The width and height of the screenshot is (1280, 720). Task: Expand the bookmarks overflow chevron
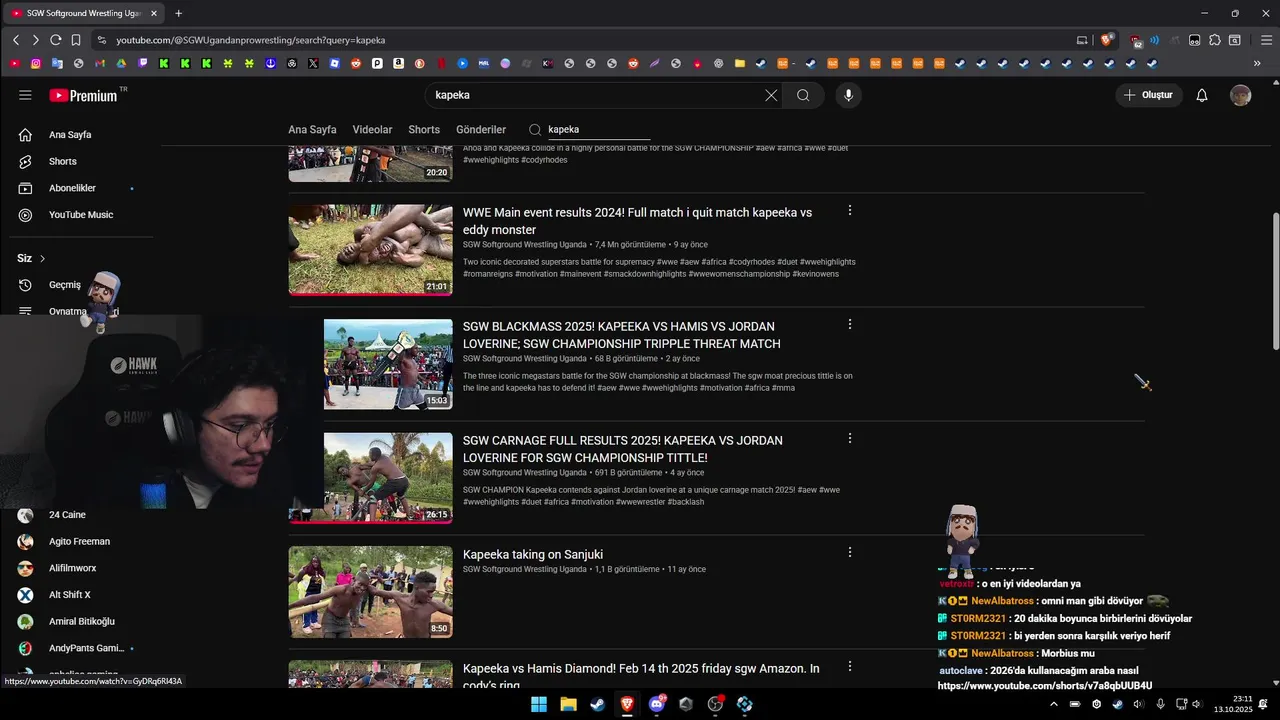point(1257,63)
